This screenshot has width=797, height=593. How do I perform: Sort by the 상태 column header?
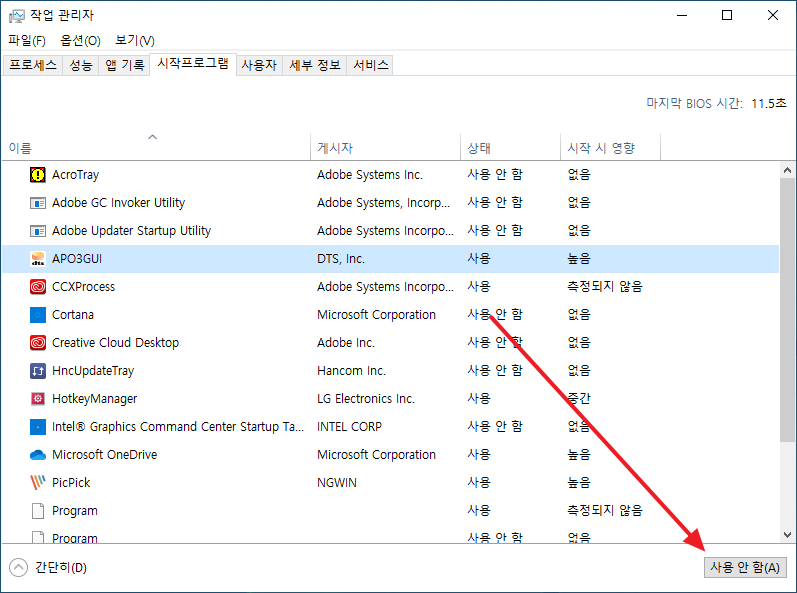tap(510, 147)
